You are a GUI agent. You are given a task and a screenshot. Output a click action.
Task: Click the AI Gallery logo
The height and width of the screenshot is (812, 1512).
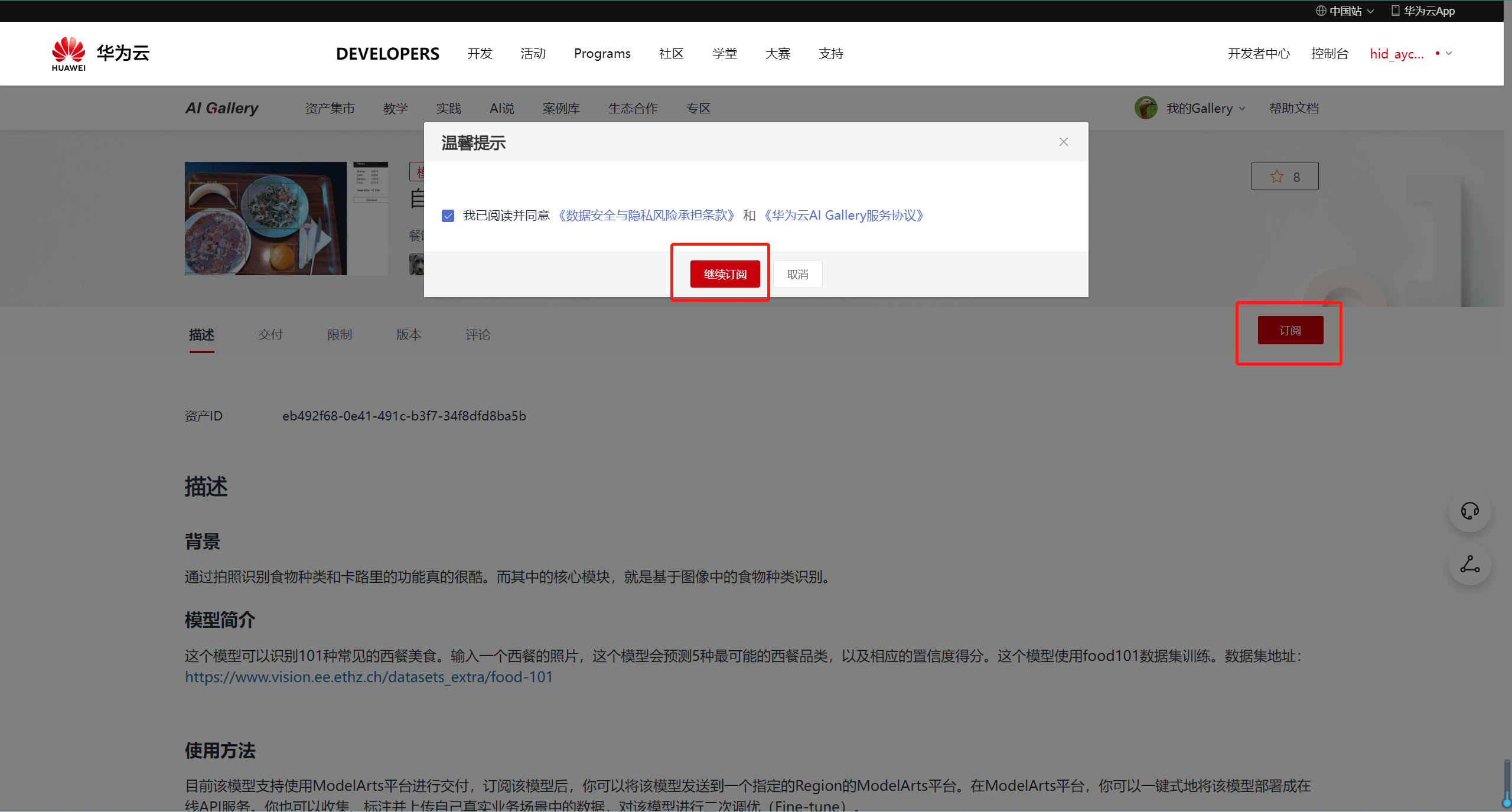222,108
